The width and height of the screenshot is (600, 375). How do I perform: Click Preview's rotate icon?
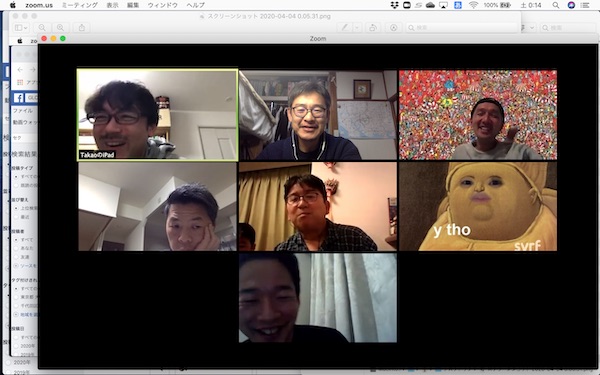(373, 28)
